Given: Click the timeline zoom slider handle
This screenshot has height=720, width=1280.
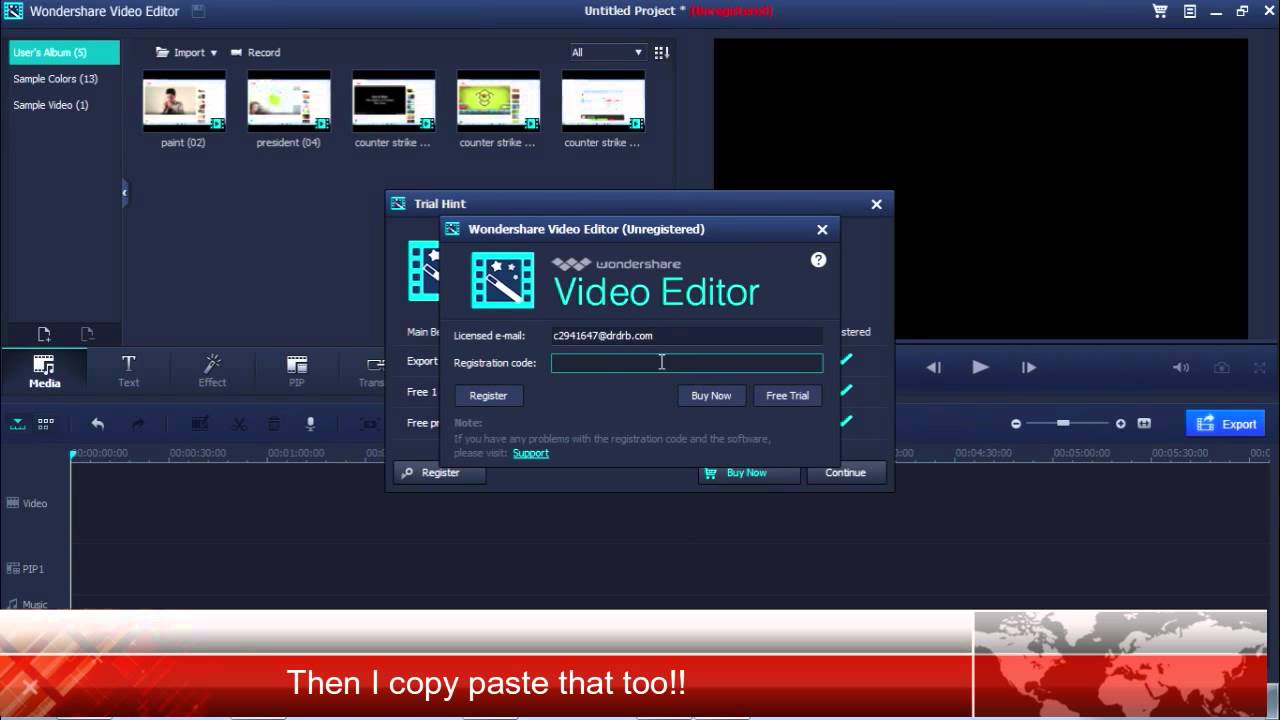Looking at the screenshot, I should click(x=1063, y=423).
